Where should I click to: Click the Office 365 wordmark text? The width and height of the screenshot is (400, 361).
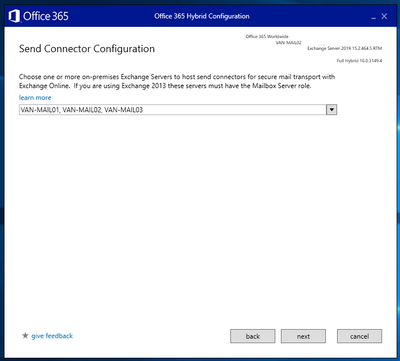(x=46, y=16)
